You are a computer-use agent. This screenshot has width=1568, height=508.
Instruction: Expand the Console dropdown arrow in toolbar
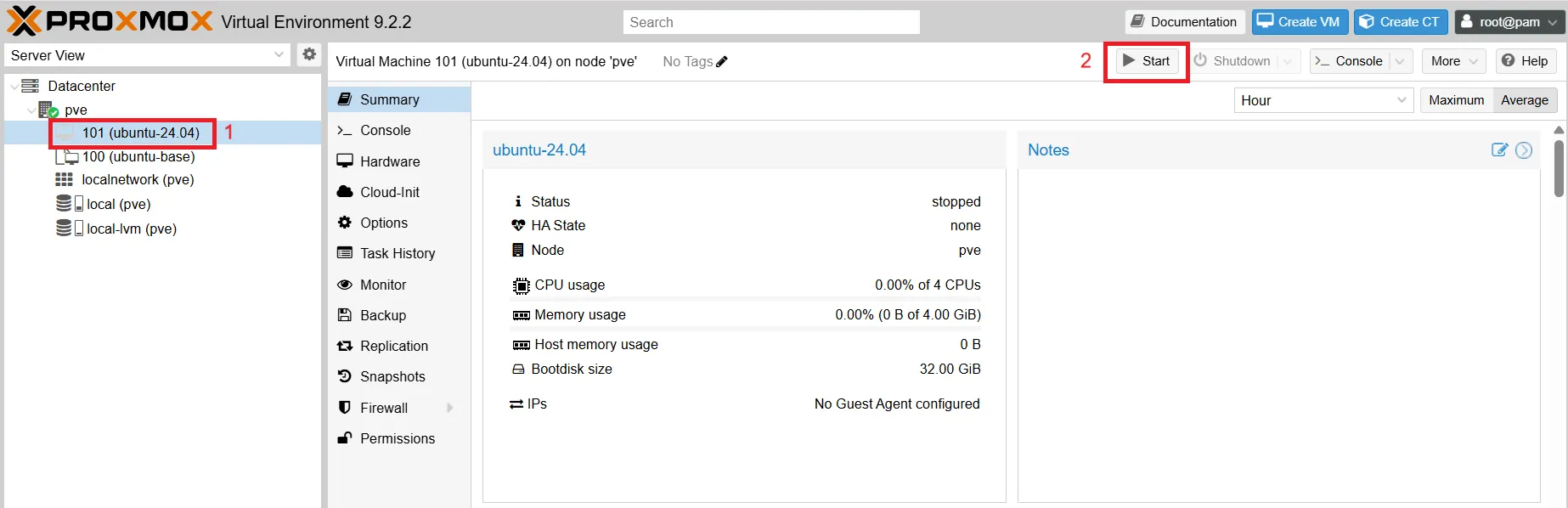[x=1400, y=61]
